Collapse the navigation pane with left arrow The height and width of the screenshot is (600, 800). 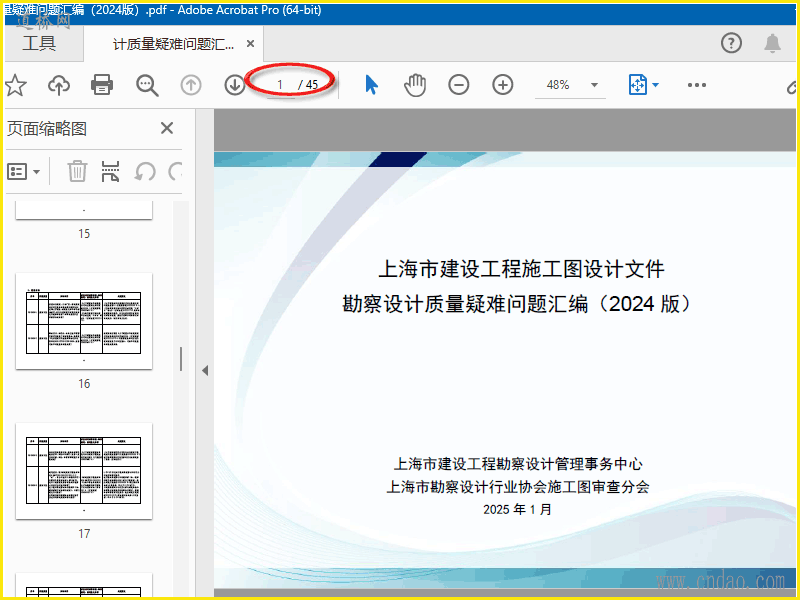pyautogui.click(x=205, y=370)
